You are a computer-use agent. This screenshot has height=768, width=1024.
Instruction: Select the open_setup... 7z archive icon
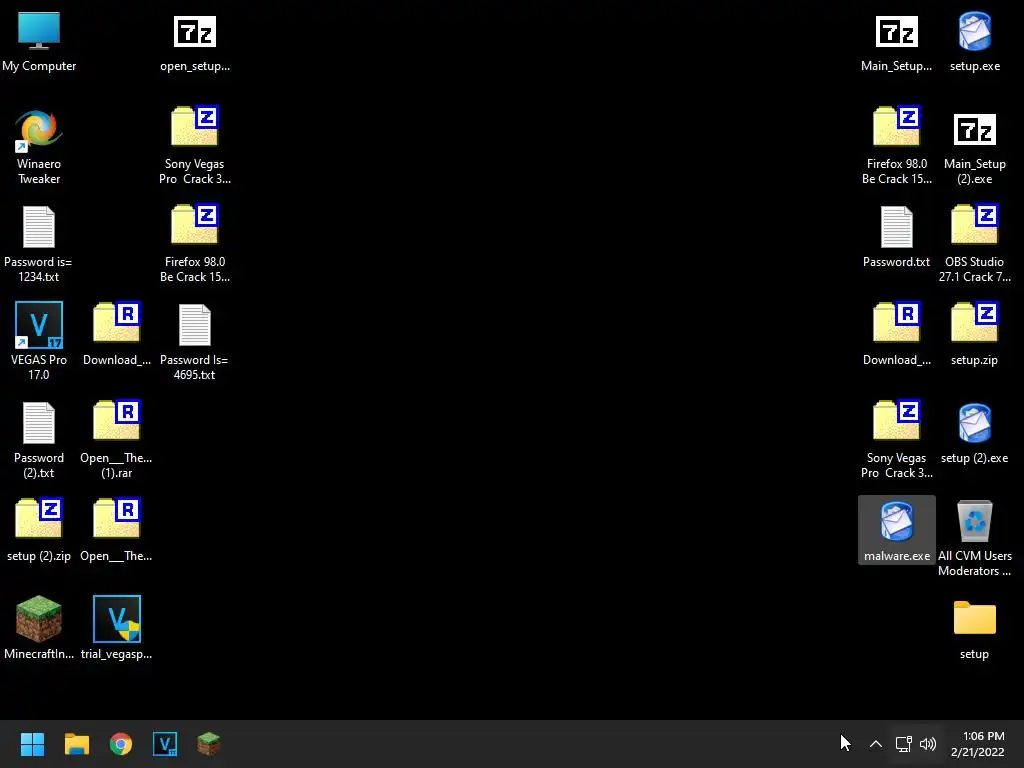coord(195,42)
